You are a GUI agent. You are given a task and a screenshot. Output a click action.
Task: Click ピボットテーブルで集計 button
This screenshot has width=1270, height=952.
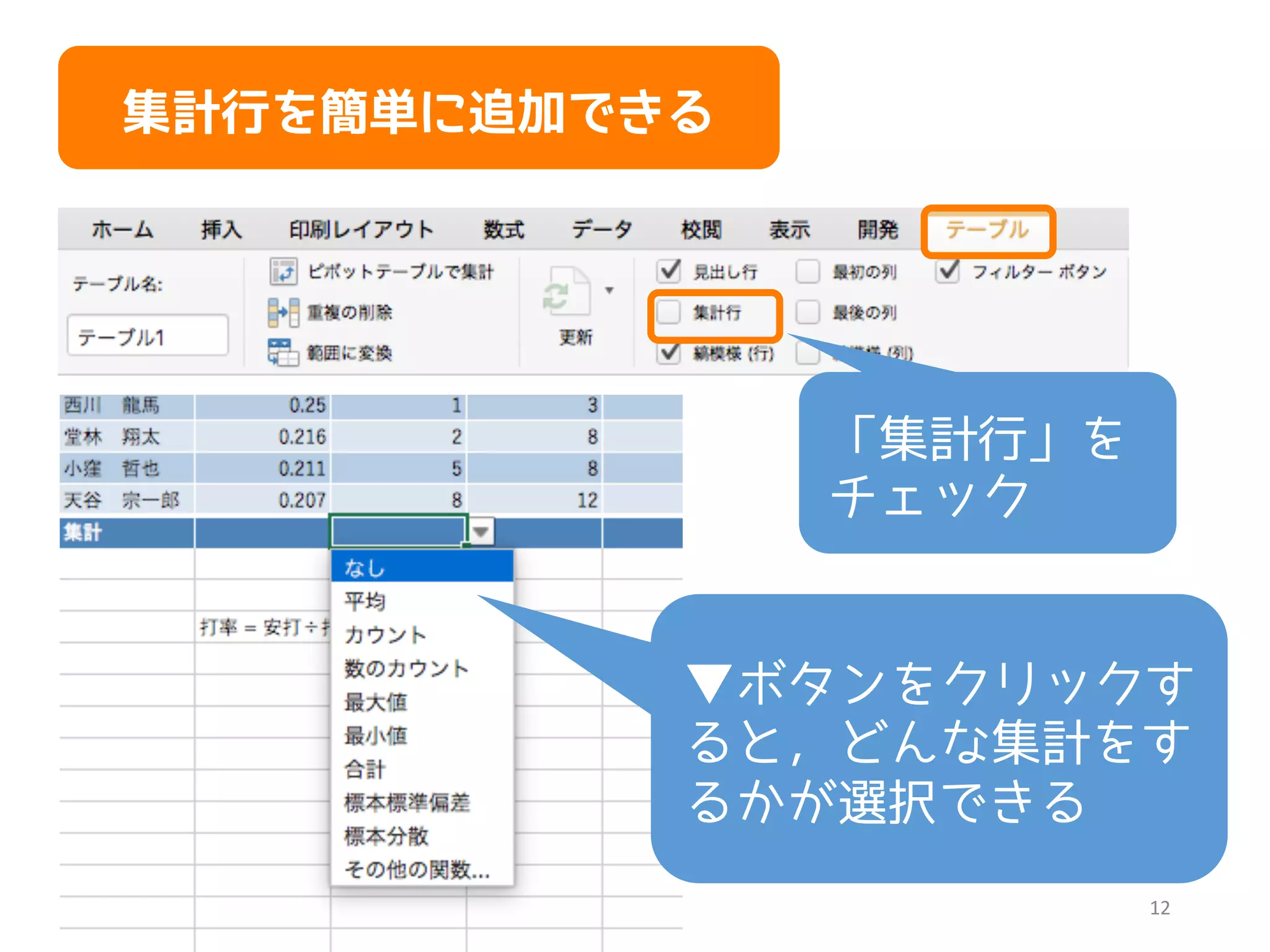381,271
